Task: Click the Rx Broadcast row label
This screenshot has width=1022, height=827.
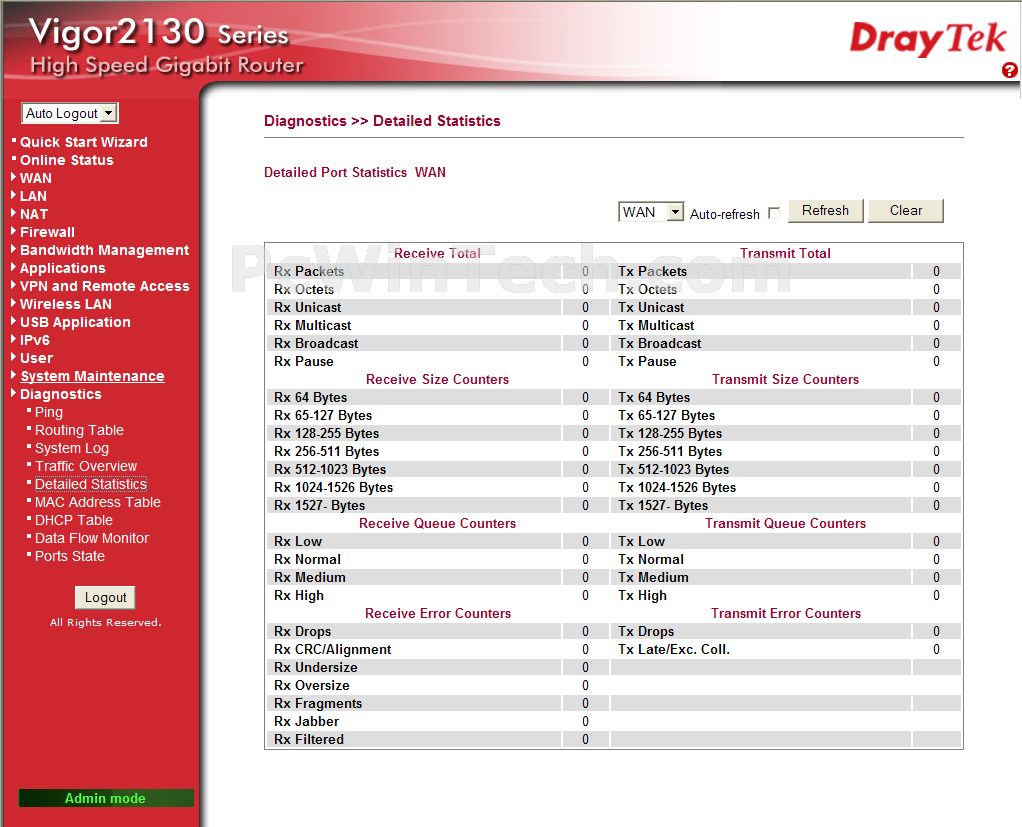Action: point(316,343)
